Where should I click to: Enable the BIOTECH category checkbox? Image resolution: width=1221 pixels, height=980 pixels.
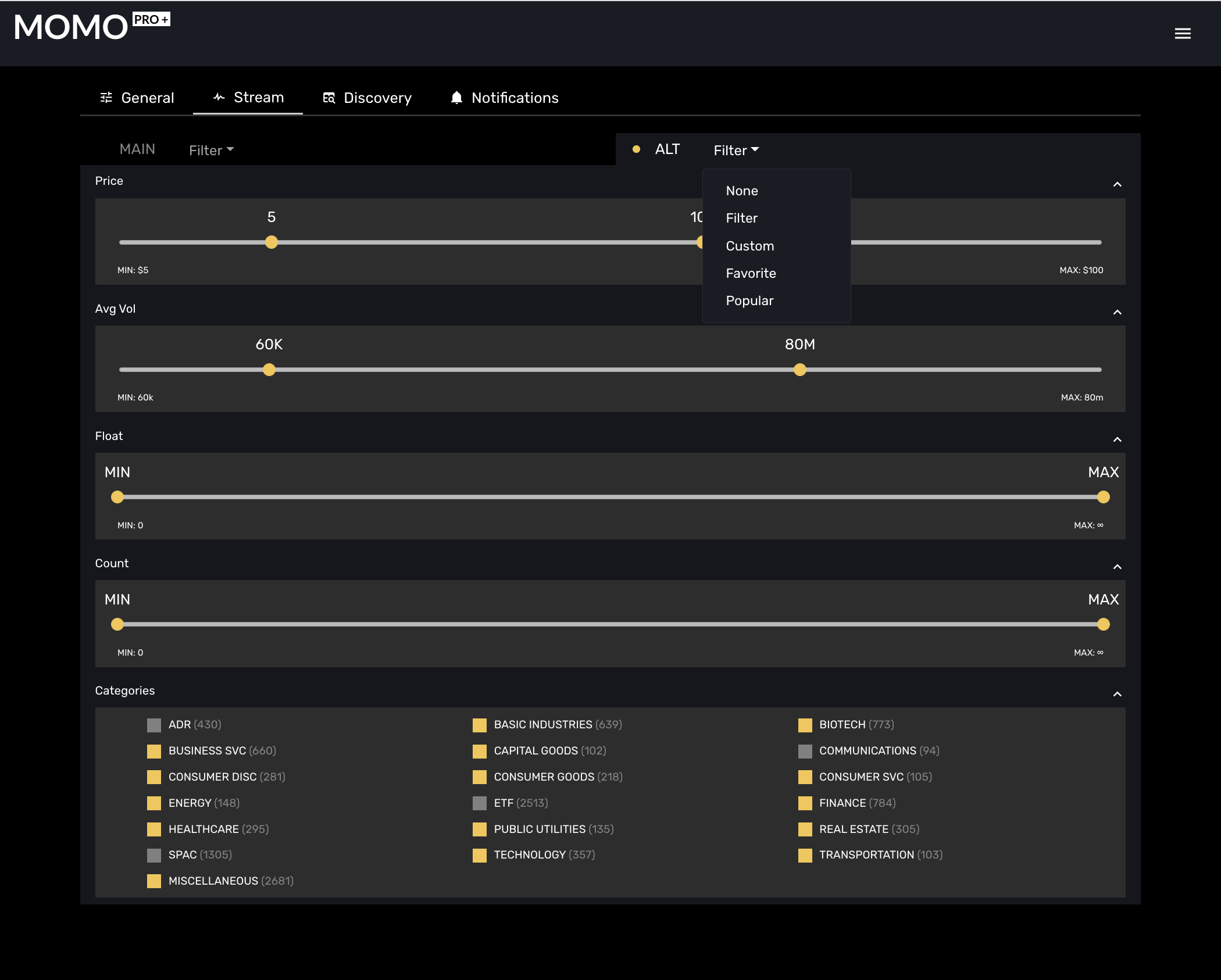point(805,725)
